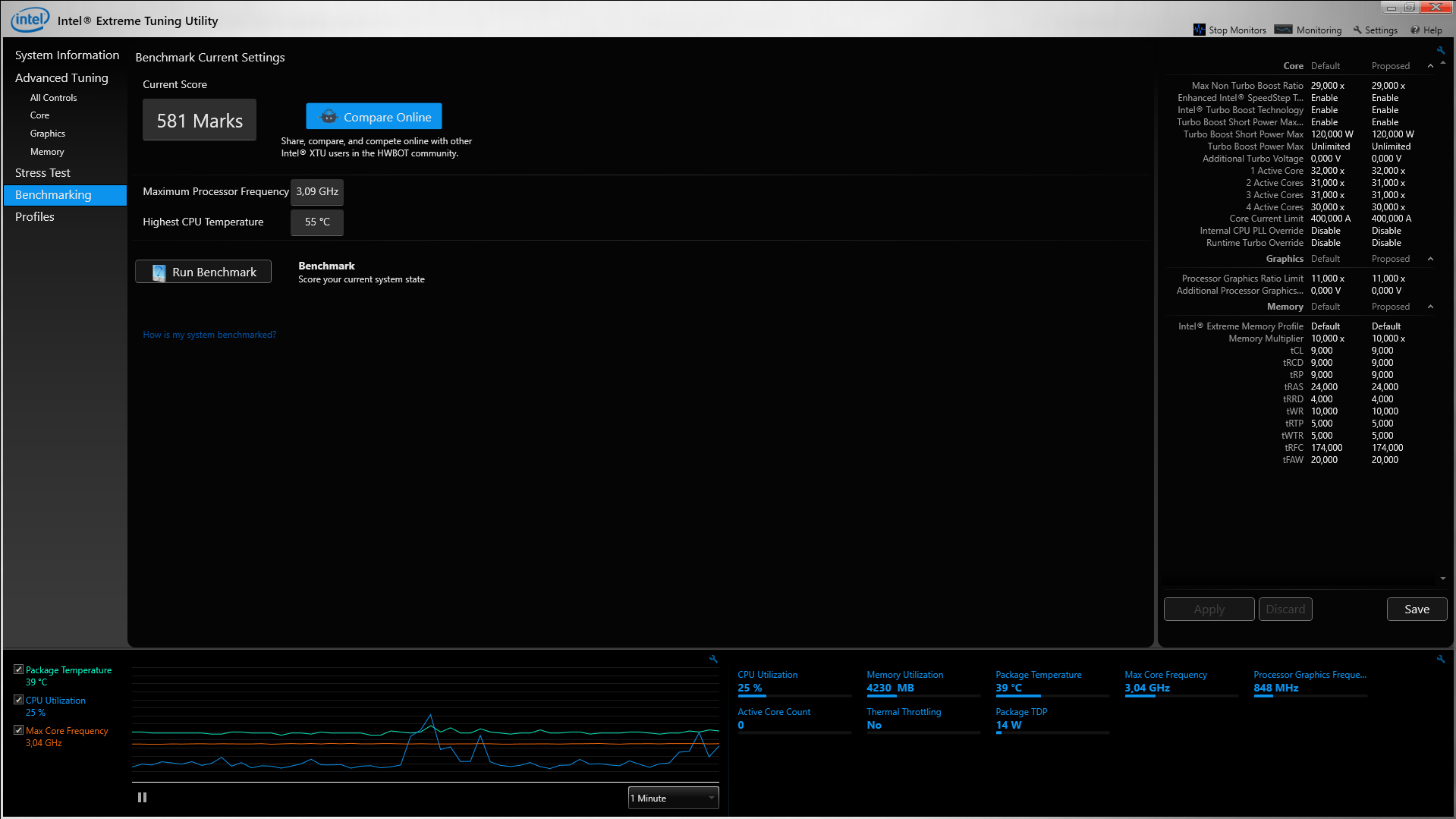Click the Processor Graphics Frequency 848 MHz monitor

1310,683
